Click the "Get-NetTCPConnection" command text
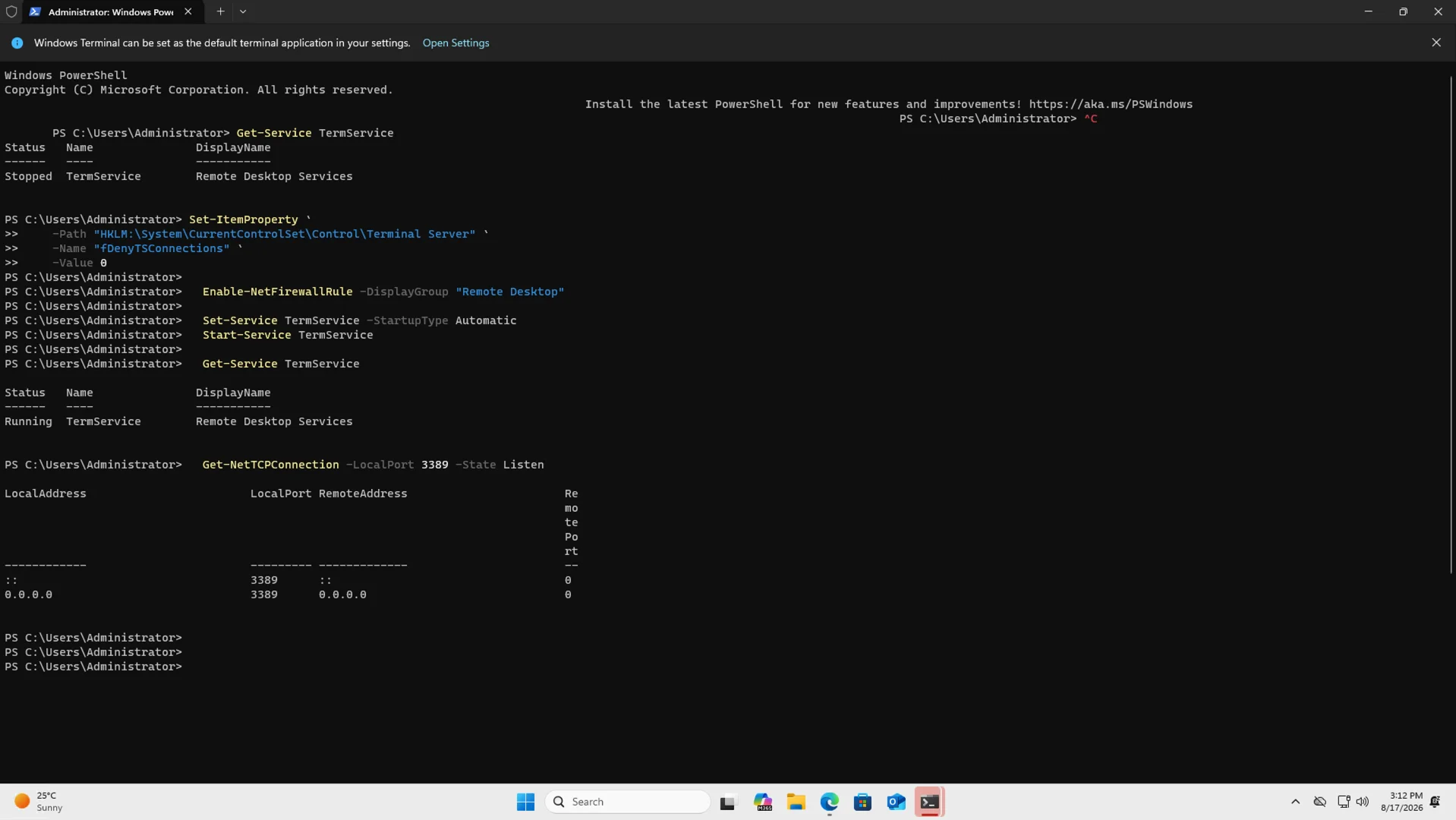Image resolution: width=1456 pixels, height=820 pixels. point(270,465)
